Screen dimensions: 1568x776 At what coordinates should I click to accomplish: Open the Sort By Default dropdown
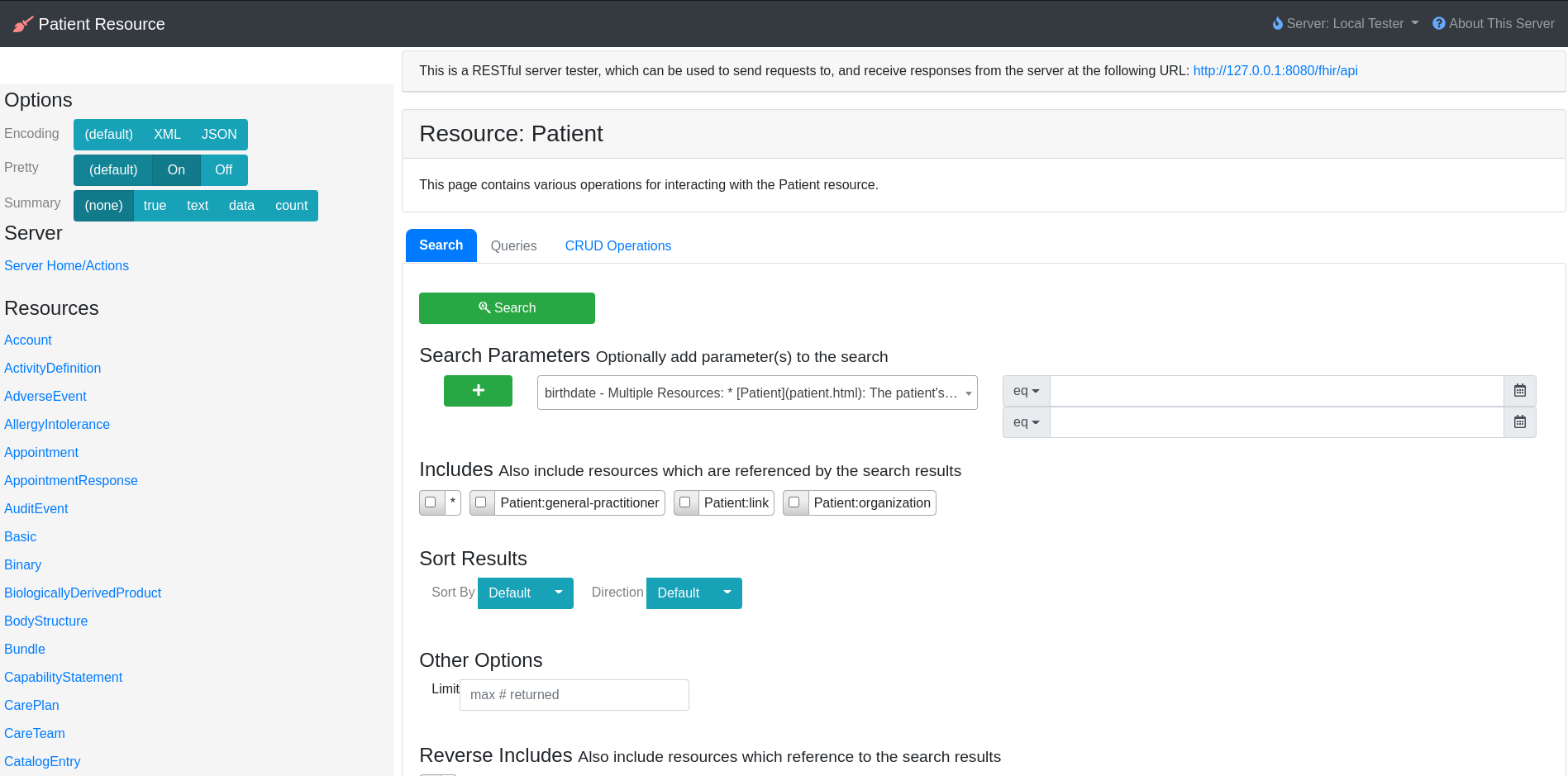click(x=525, y=593)
